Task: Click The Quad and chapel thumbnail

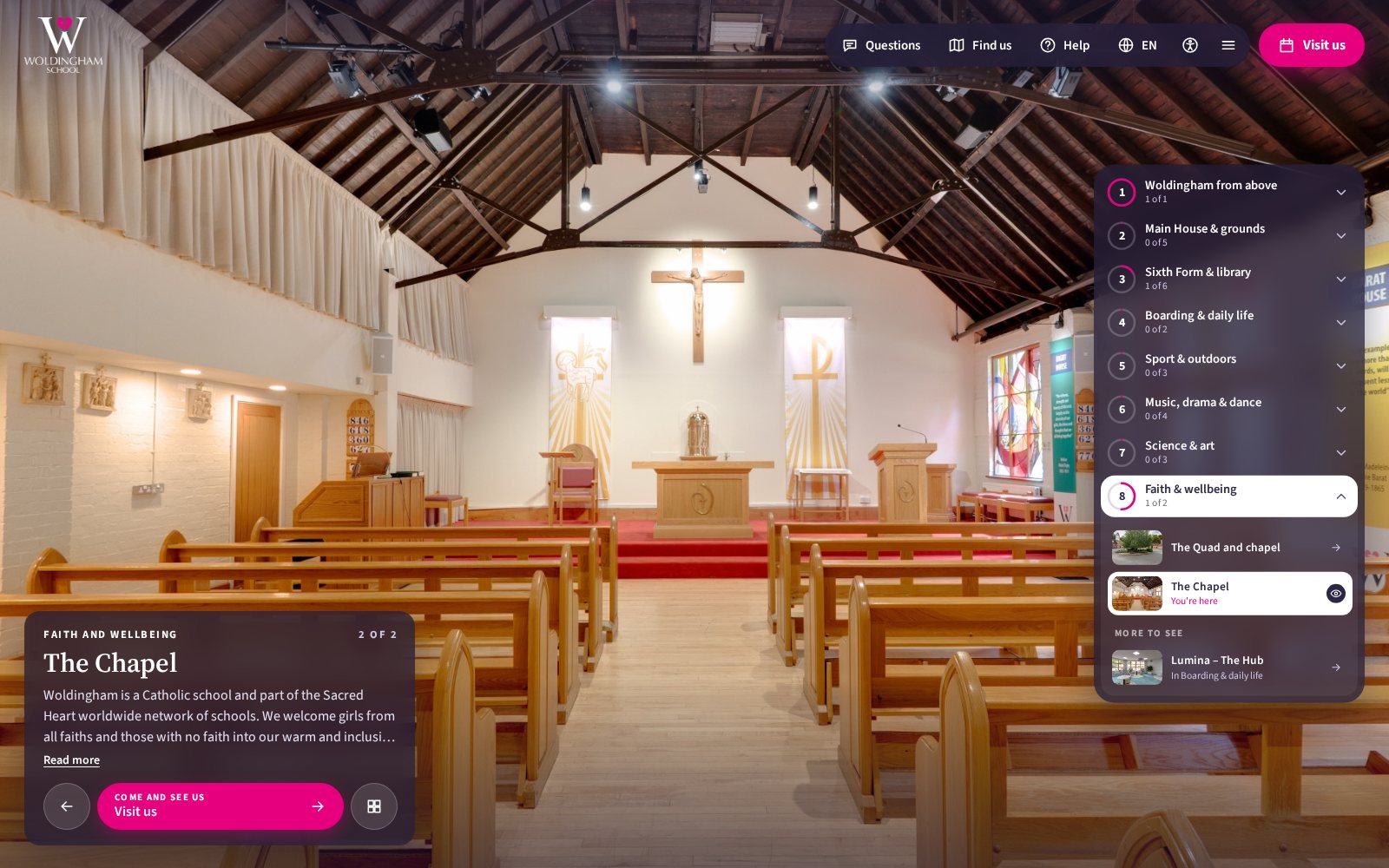Action: click(x=1137, y=548)
